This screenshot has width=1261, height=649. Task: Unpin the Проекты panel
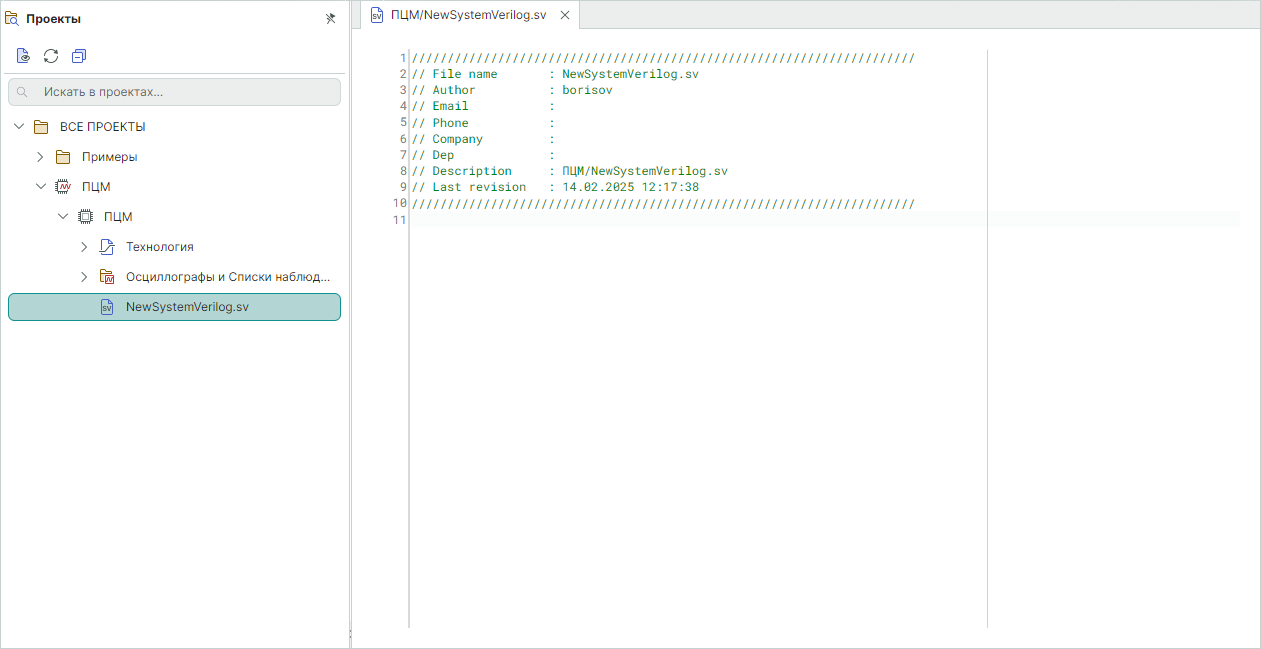pyautogui.click(x=331, y=19)
